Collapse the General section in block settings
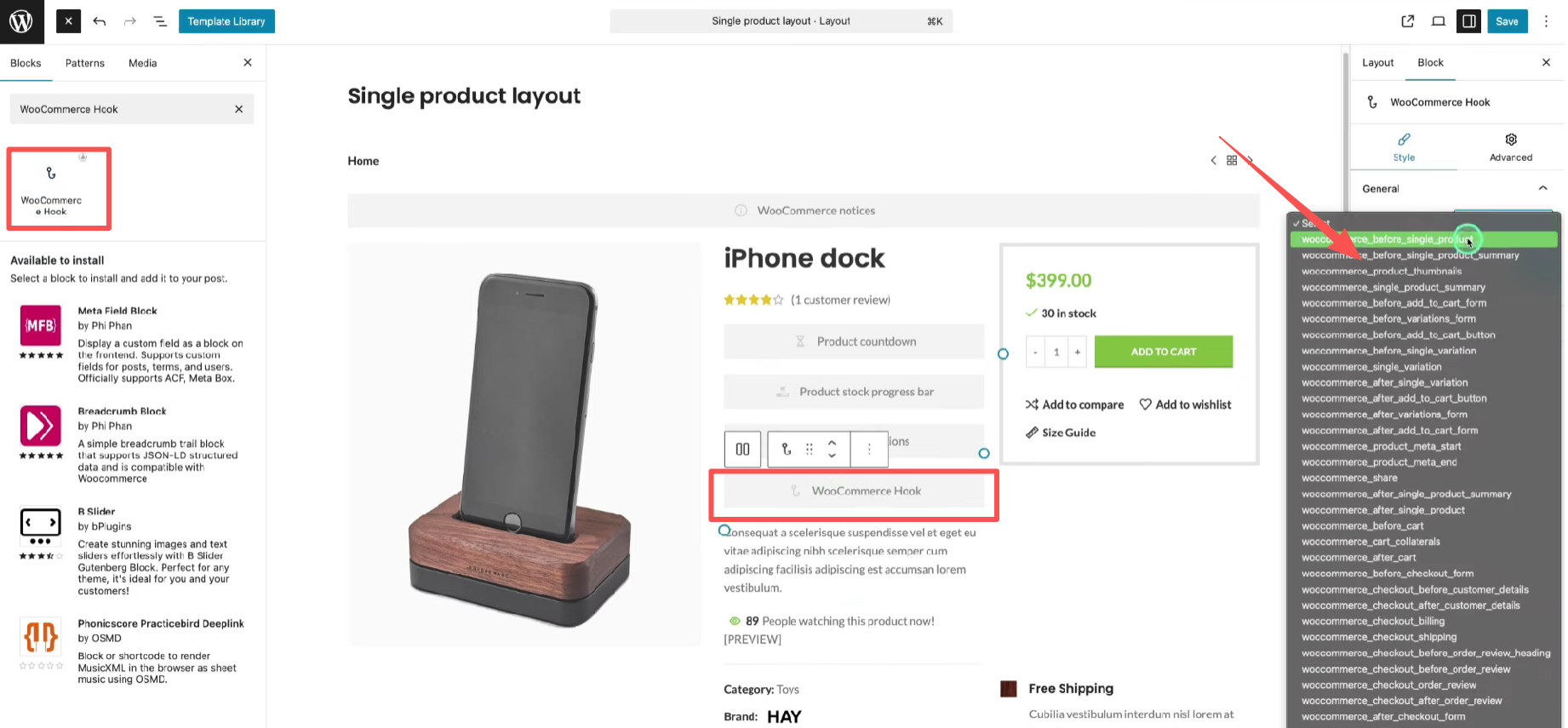Viewport: 1568px width, 728px height. click(1543, 188)
